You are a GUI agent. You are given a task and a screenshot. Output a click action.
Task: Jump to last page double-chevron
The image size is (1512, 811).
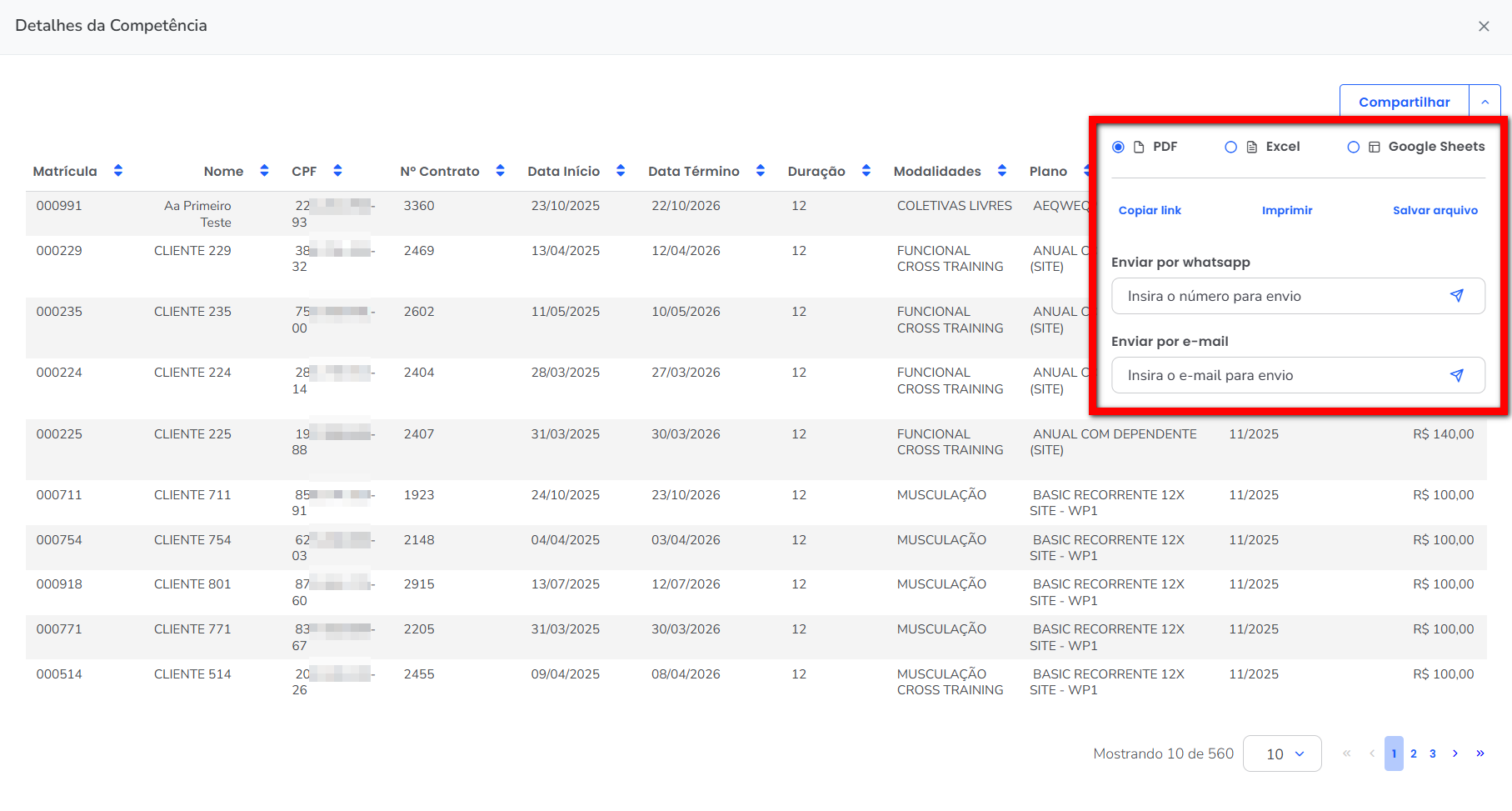click(x=1480, y=753)
